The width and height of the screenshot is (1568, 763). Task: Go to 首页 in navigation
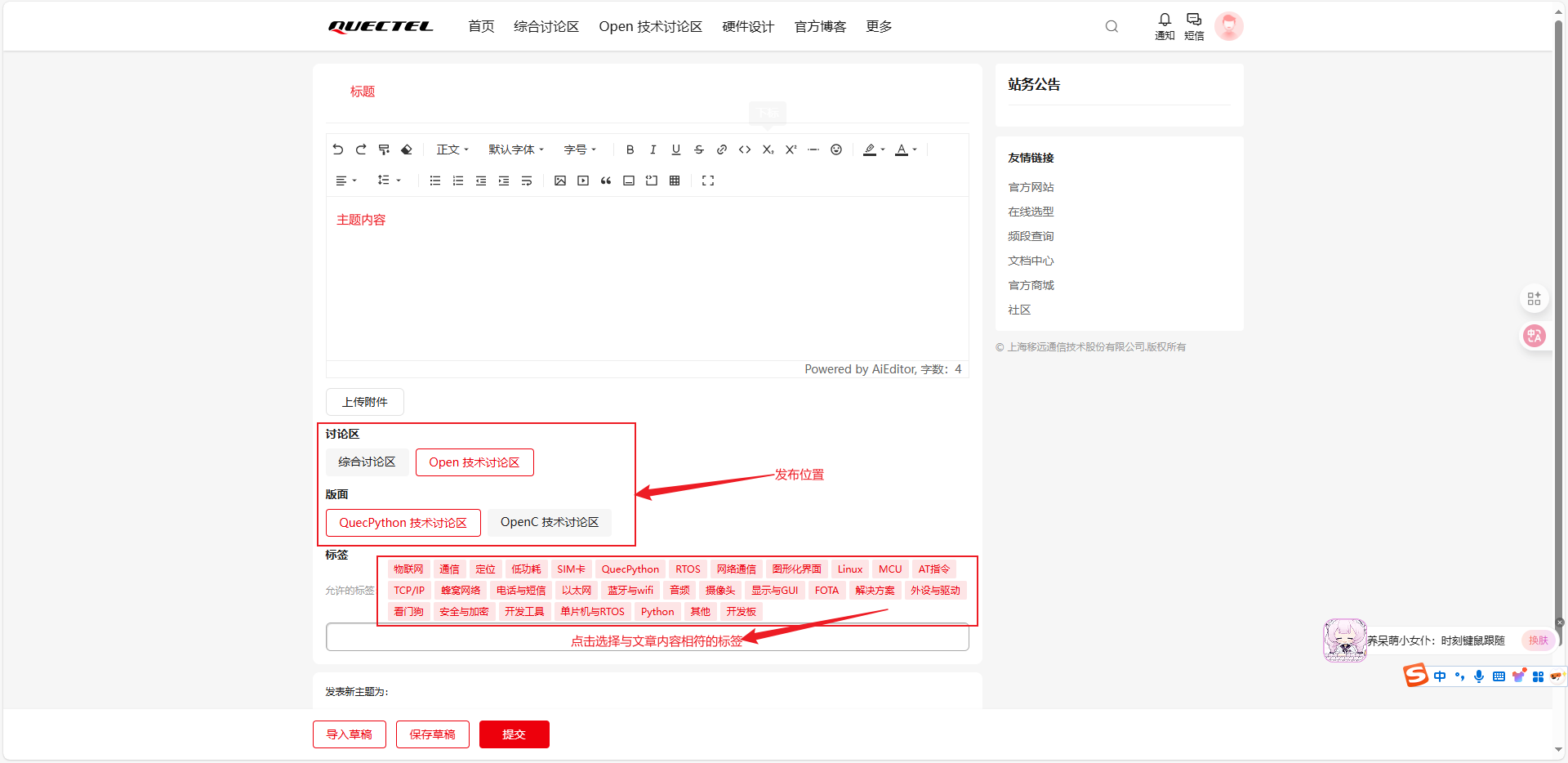pos(481,26)
